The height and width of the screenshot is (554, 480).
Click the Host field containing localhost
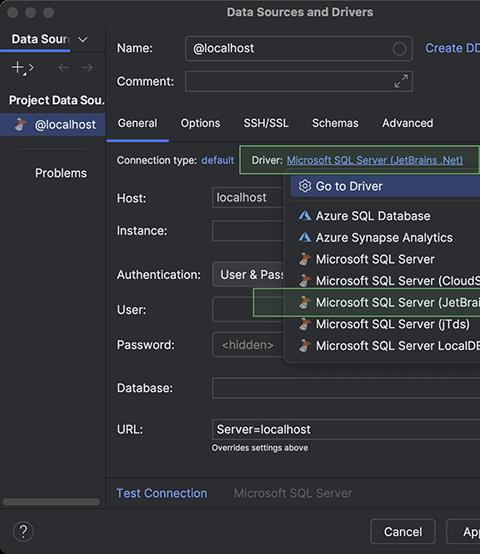click(248, 198)
